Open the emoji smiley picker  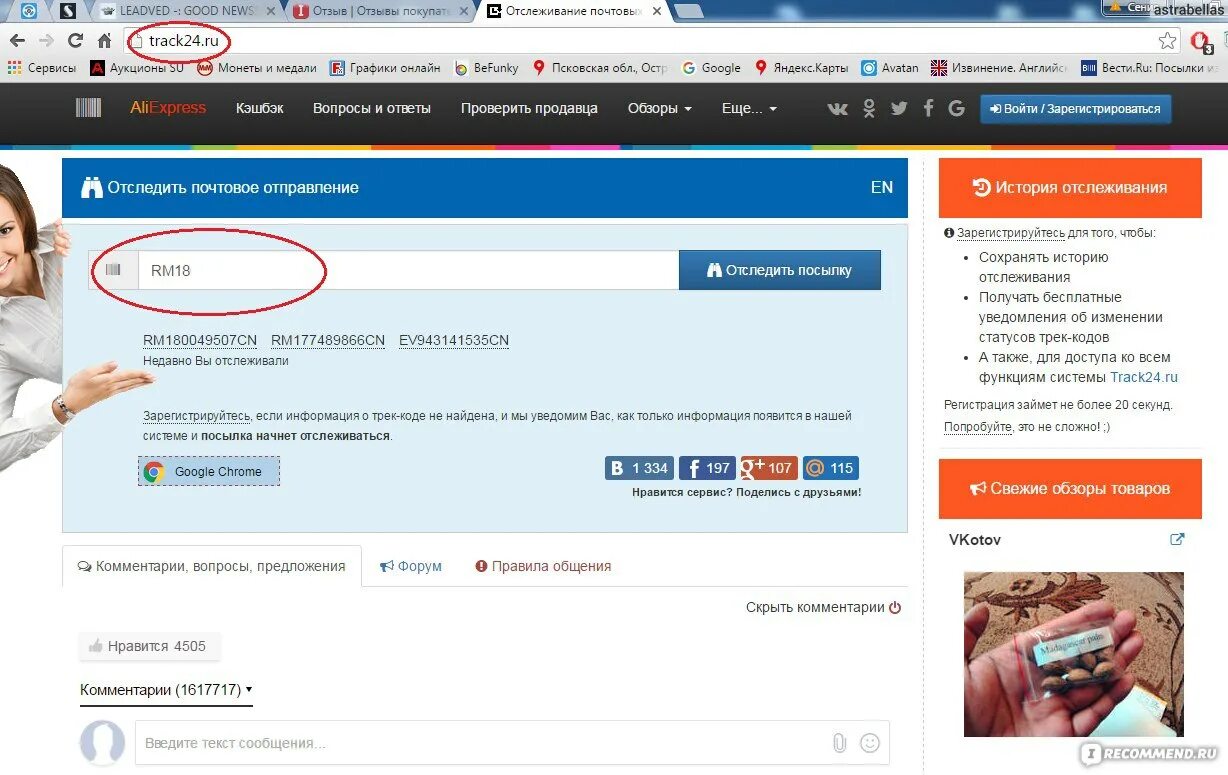870,743
